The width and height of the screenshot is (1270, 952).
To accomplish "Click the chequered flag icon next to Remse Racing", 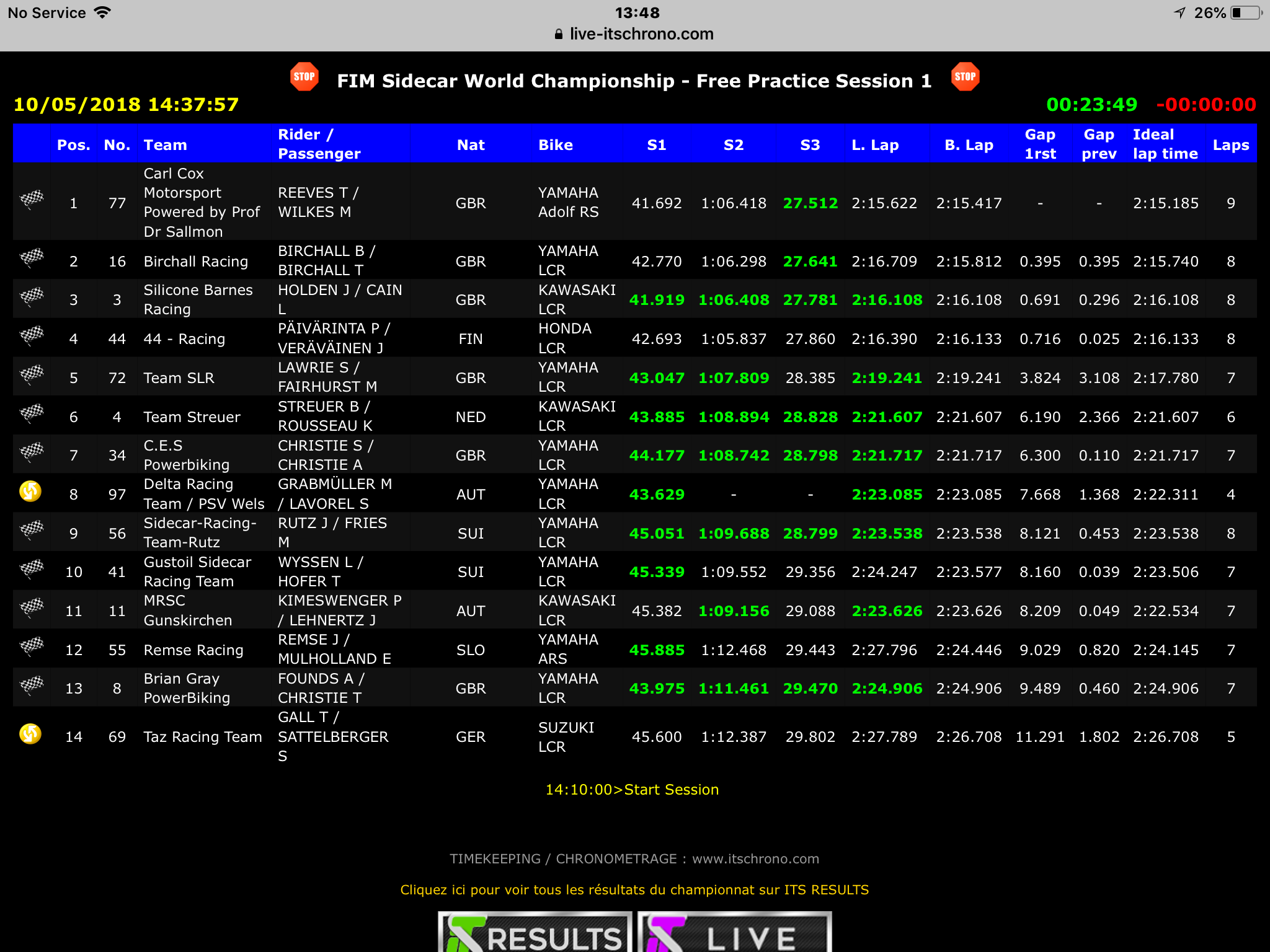I will coord(32,646).
